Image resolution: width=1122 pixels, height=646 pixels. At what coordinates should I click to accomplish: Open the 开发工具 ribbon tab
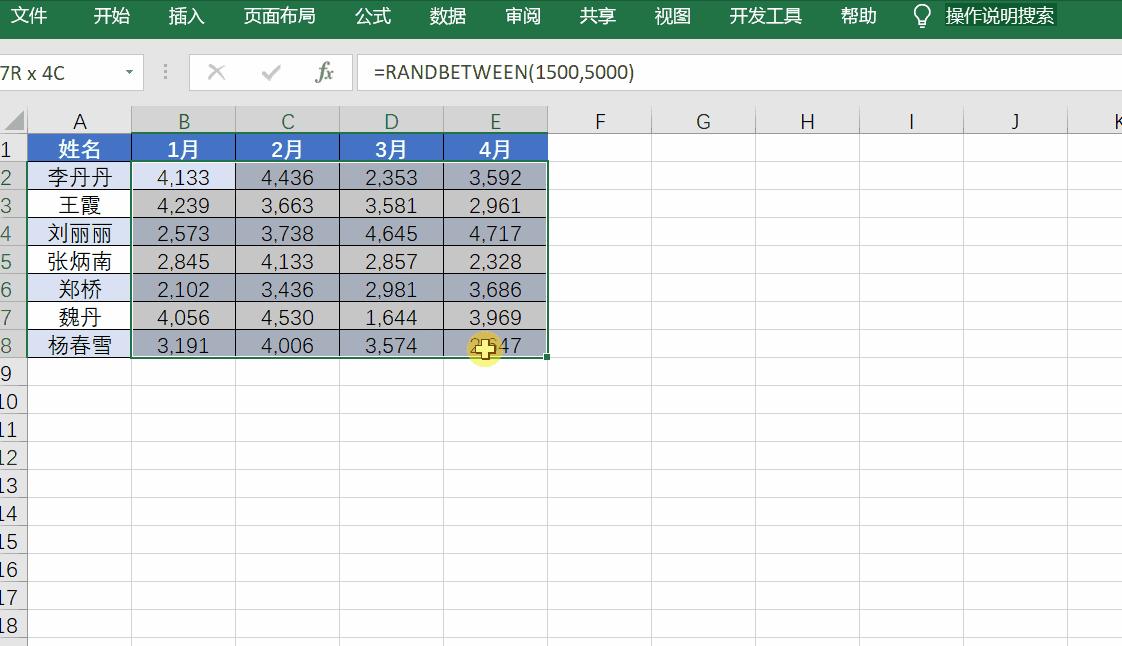765,16
